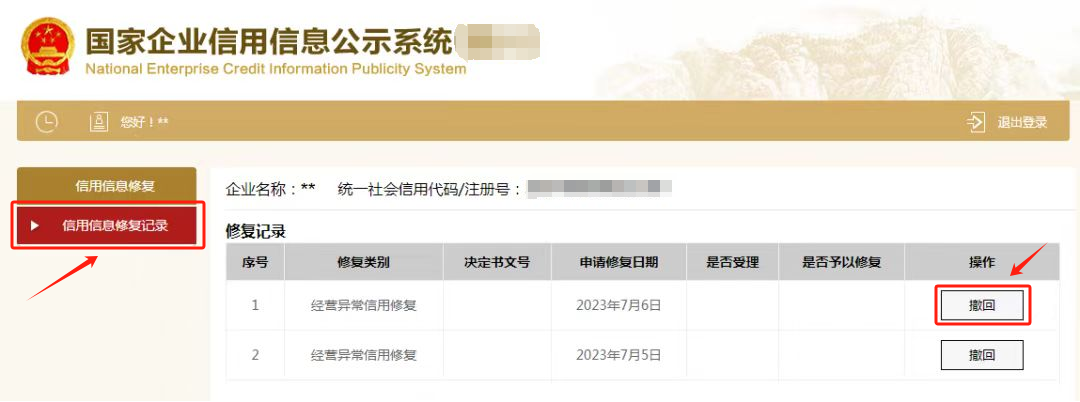Image resolution: width=1080 pixels, height=402 pixels.
Task: Click the 序号 column header
Action: tap(255, 262)
